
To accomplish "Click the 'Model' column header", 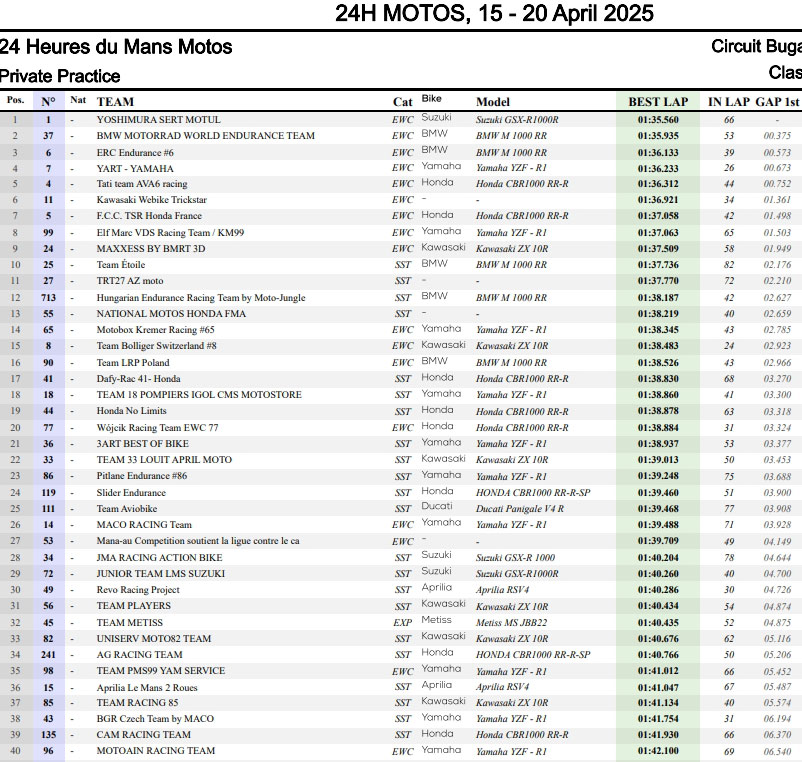I will click(x=493, y=102).
